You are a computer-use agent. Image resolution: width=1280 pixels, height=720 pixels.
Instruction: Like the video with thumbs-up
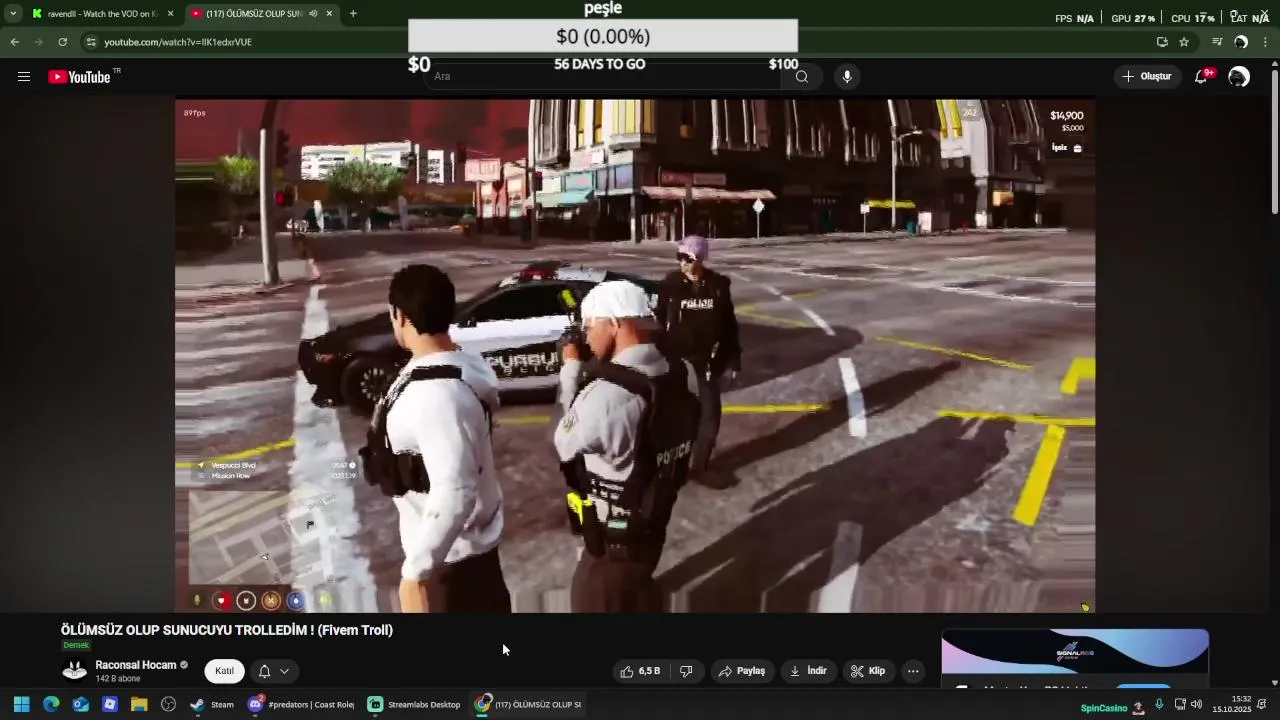point(640,671)
